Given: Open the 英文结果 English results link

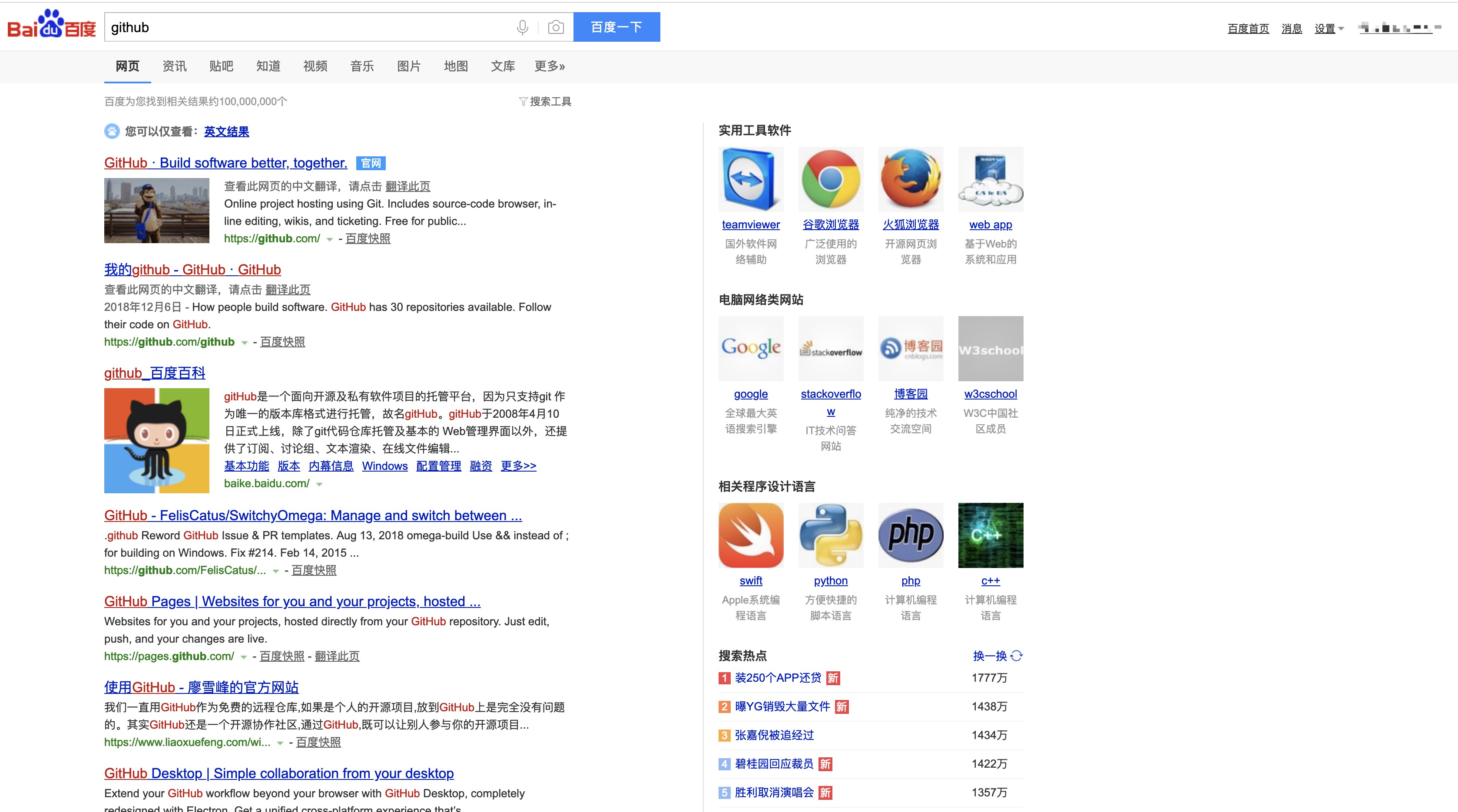Looking at the screenshot, I should point(226,132).
